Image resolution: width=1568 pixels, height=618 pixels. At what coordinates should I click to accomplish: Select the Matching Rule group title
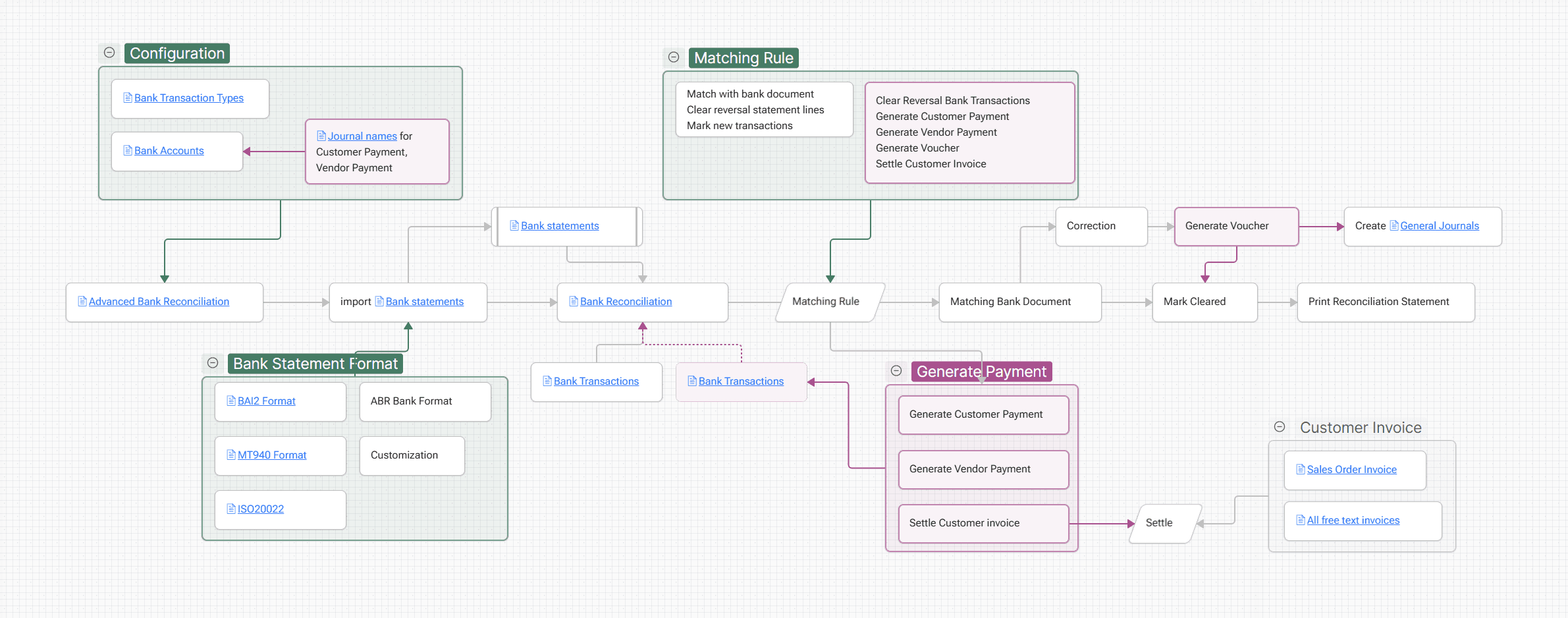coord(743,58)
